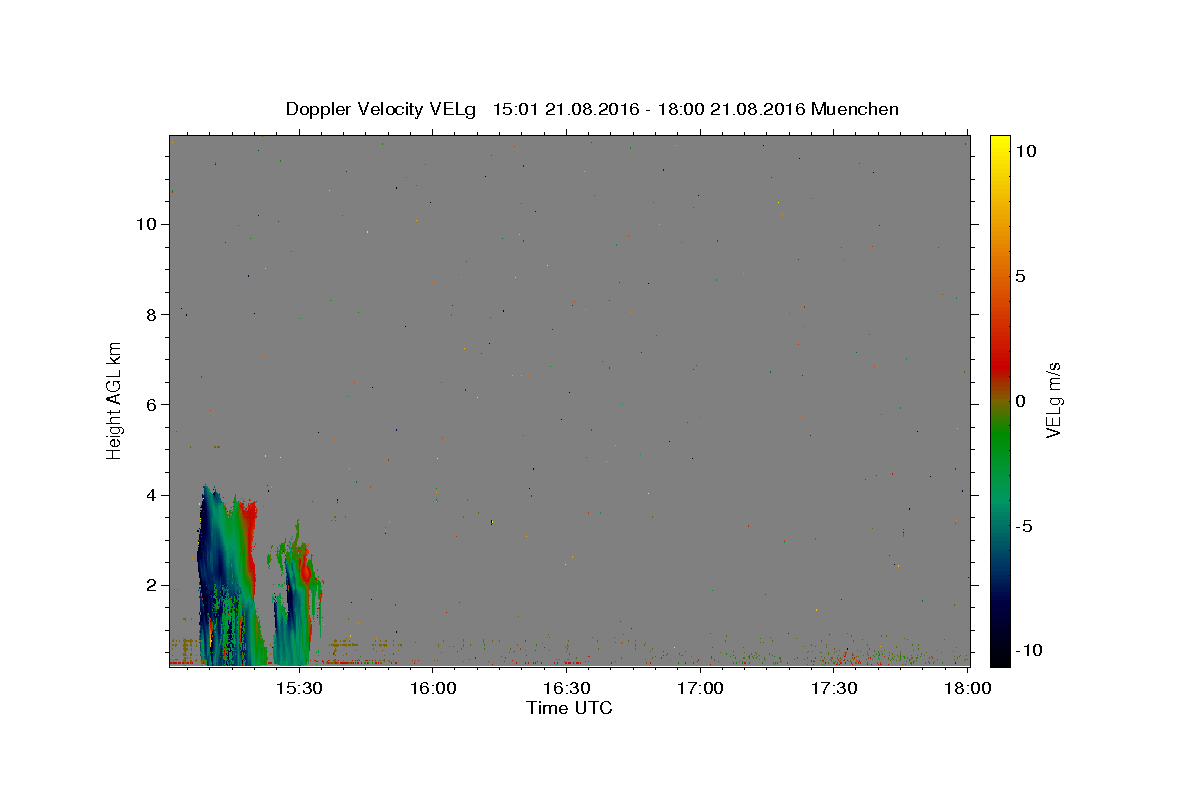
Task: Click the yellow top of the colorbar
Action: (1000, 145)
